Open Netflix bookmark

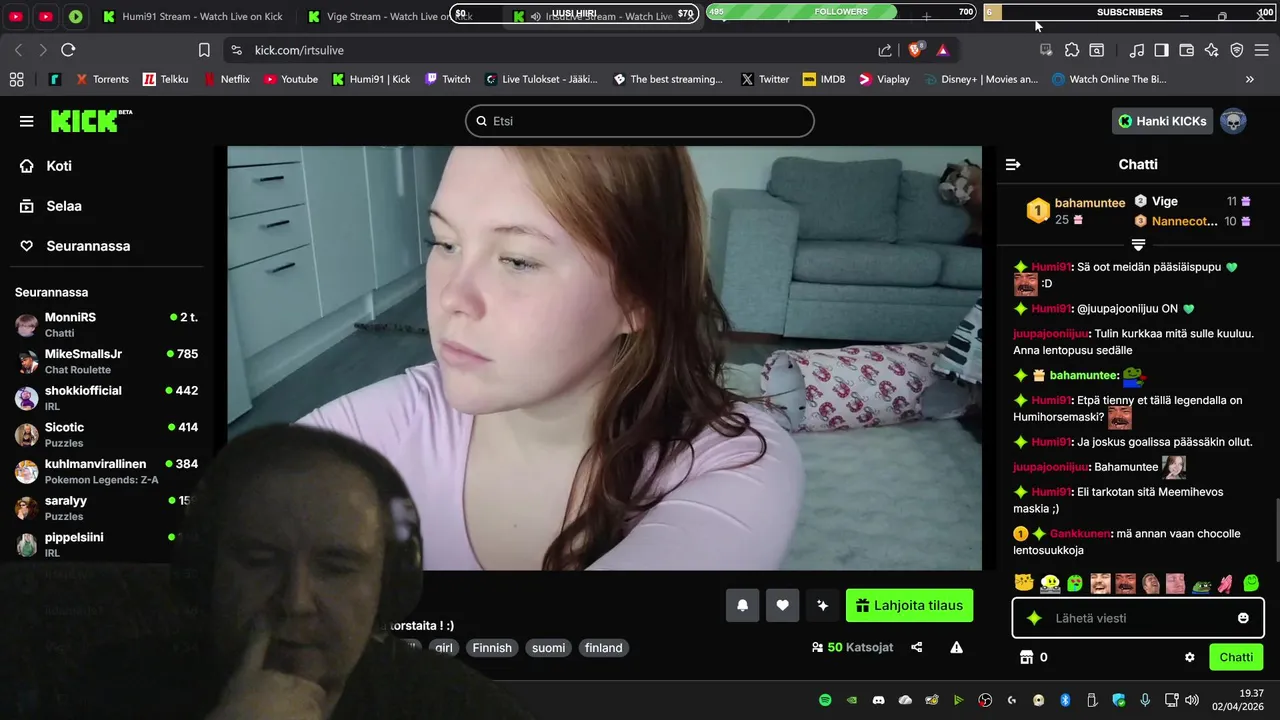click(227, 79)
